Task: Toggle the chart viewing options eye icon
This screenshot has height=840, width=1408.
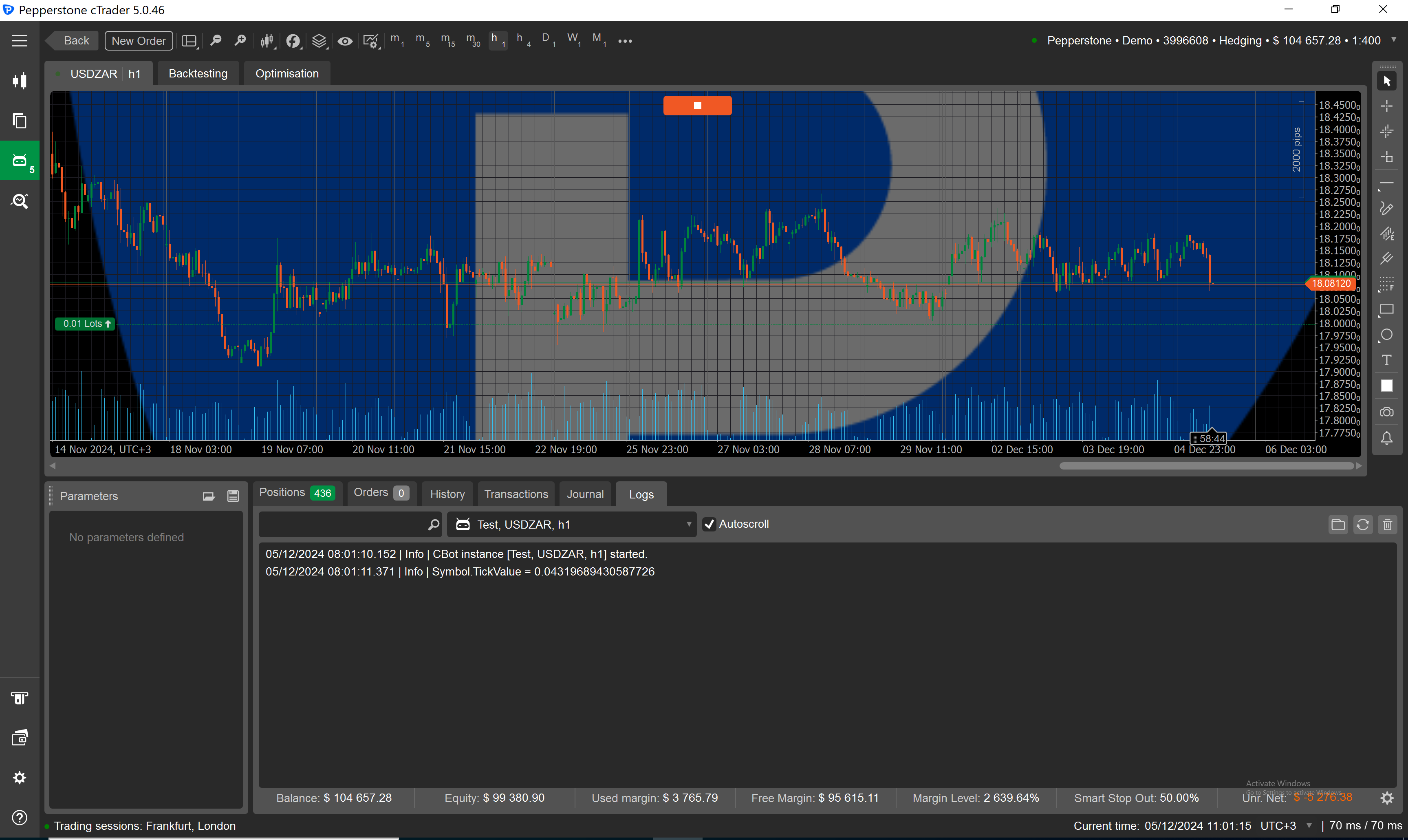Action: point(345,41)
